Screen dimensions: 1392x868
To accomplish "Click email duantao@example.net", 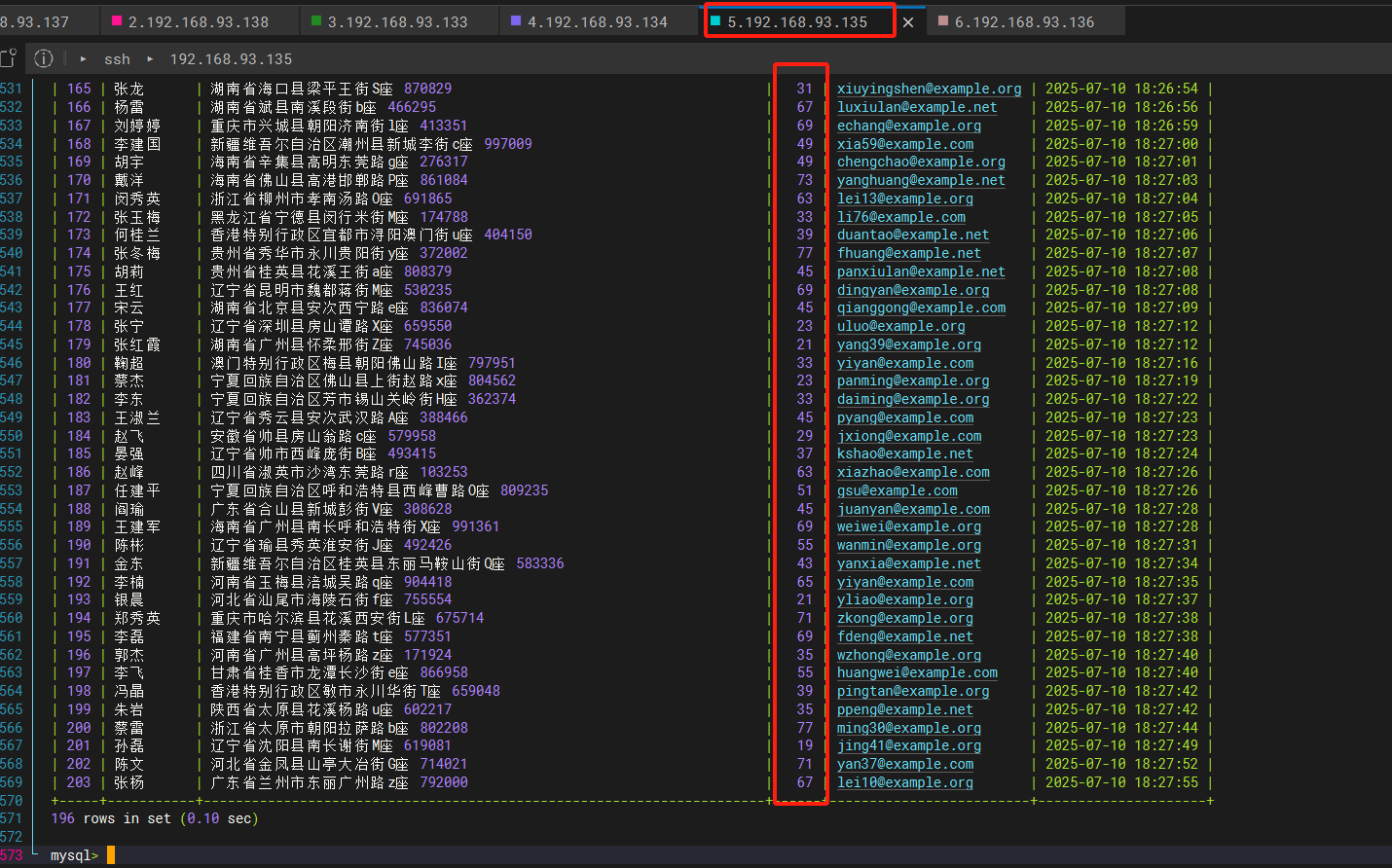I will click(x=913, y=235).
